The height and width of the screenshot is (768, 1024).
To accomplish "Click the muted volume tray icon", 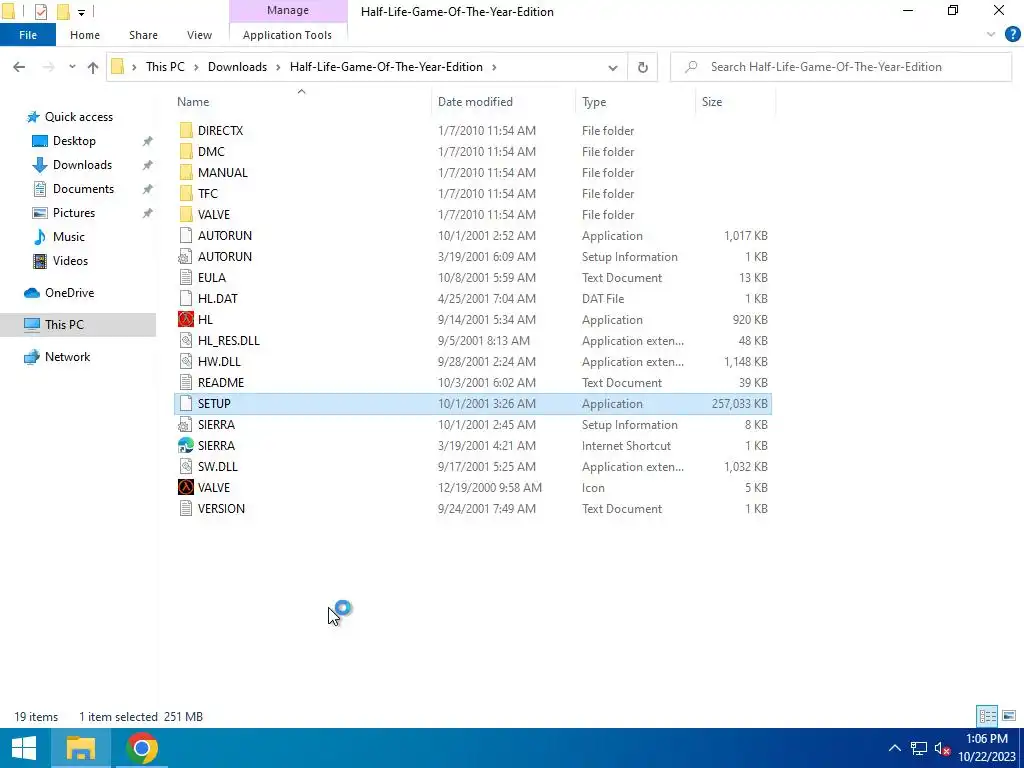I will (942, 748).
